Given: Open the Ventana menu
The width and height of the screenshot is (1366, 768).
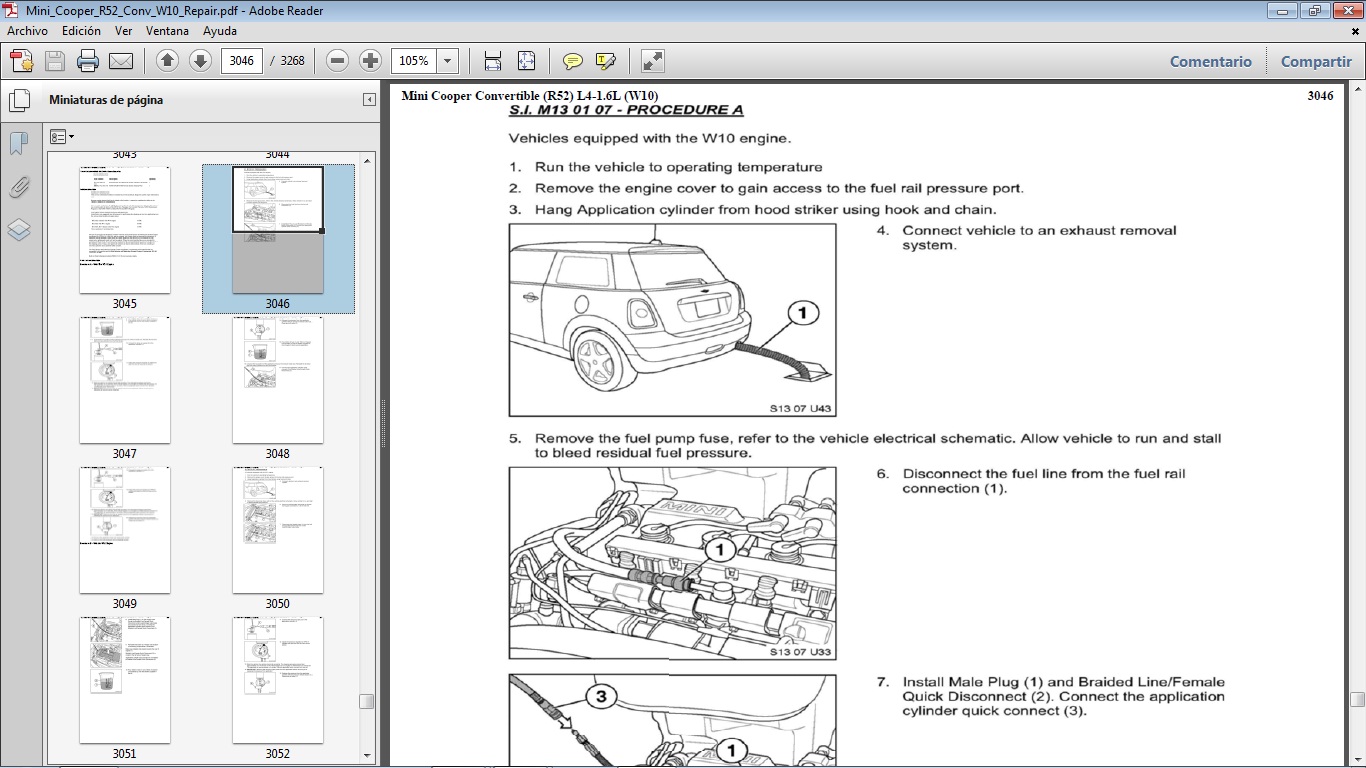Looking at the screenshot, I should [x=168, y=31].
